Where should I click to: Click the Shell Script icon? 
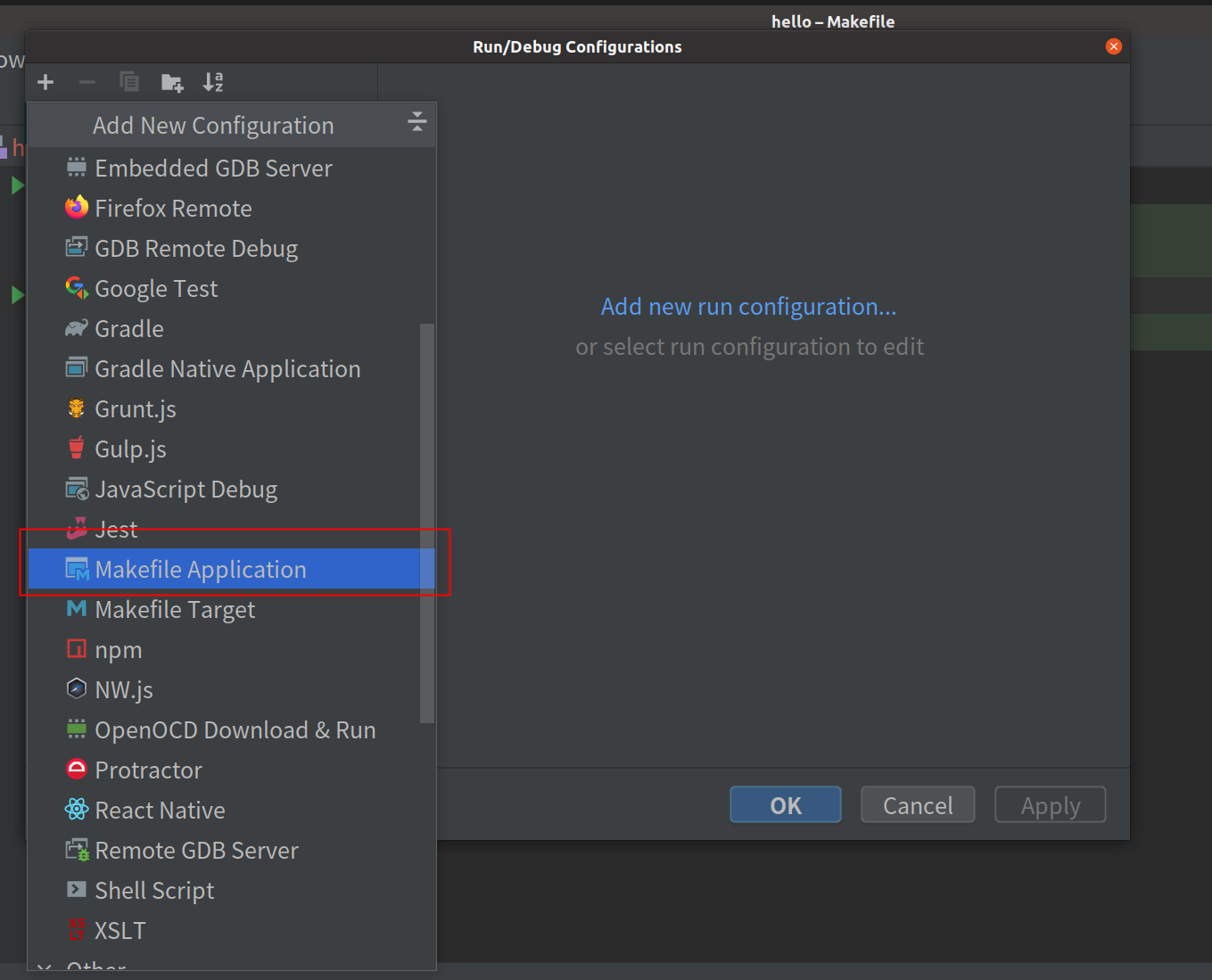pyautogui.click(x=77, y=889)
